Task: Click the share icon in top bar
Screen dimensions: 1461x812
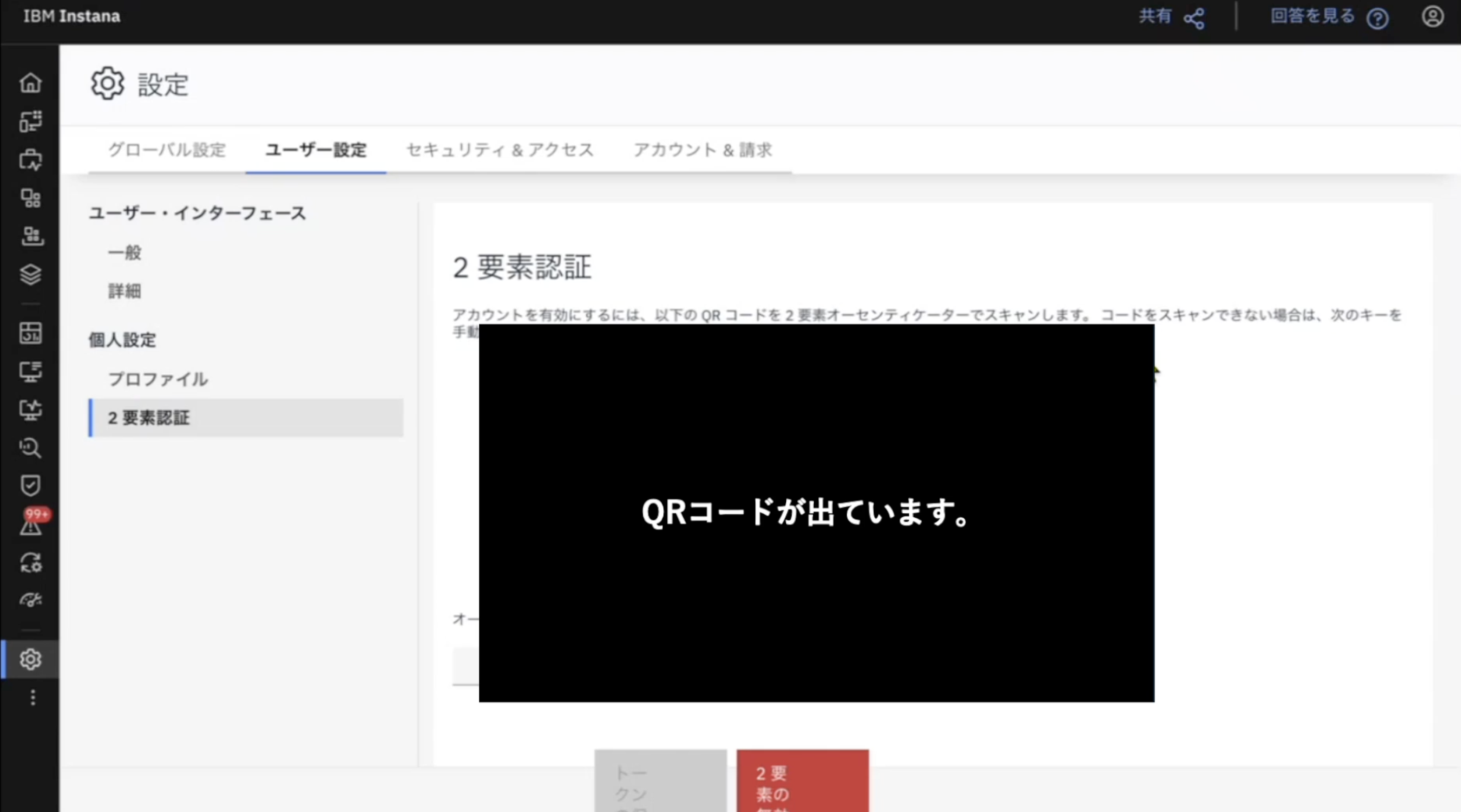Action: [x=1194, y=18]
